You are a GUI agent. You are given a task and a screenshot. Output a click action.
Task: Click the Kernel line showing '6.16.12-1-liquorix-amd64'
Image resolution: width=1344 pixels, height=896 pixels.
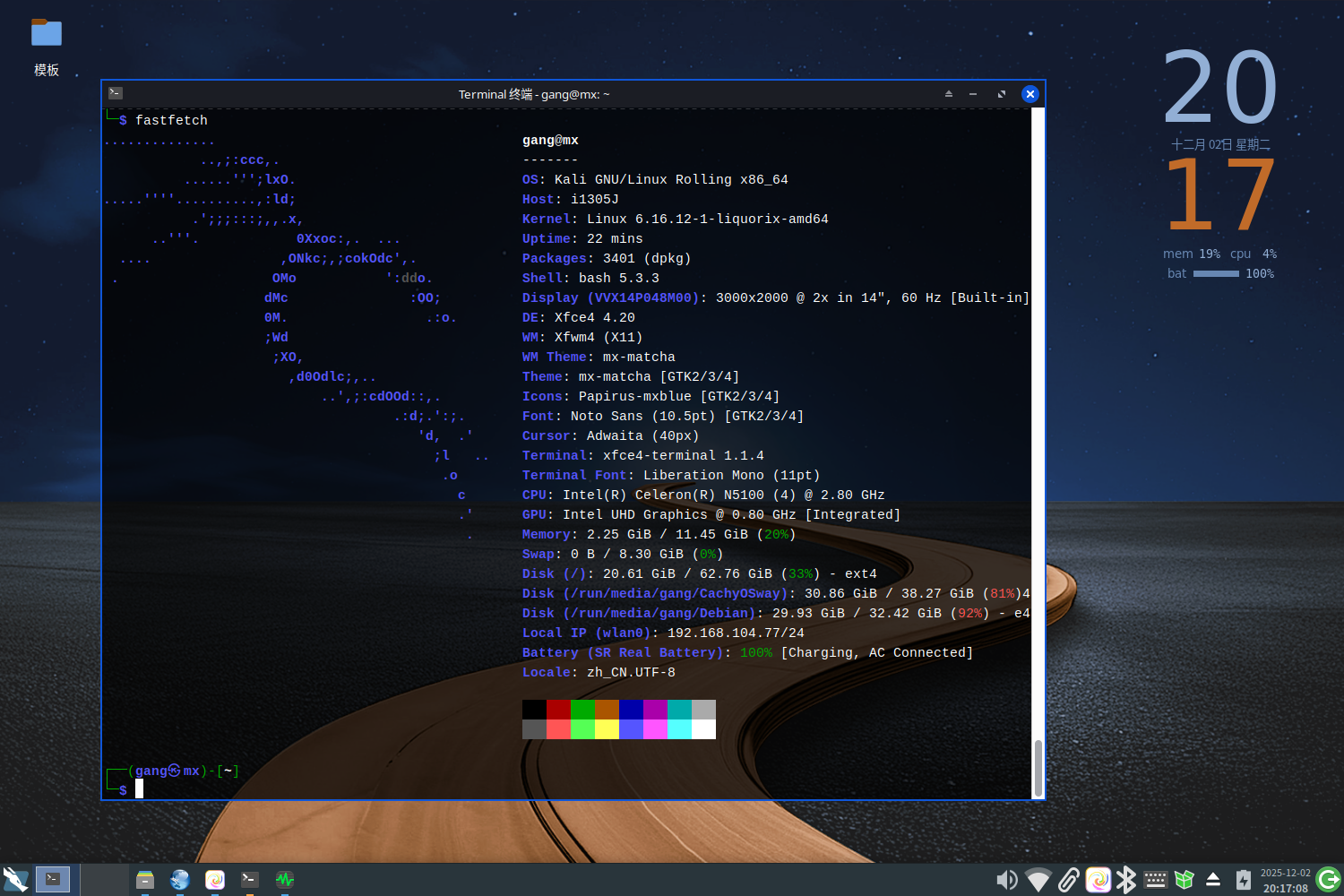click(676, 220)
